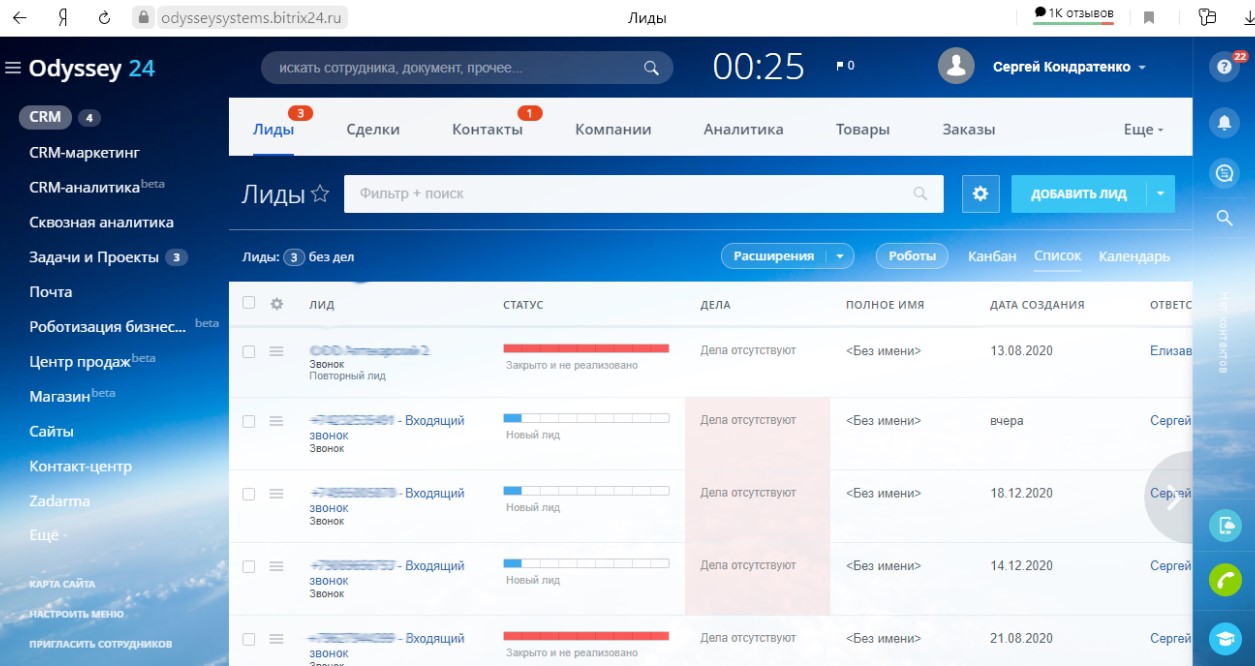Click the search icon in the right sidebar

(x=1224, y=218)
